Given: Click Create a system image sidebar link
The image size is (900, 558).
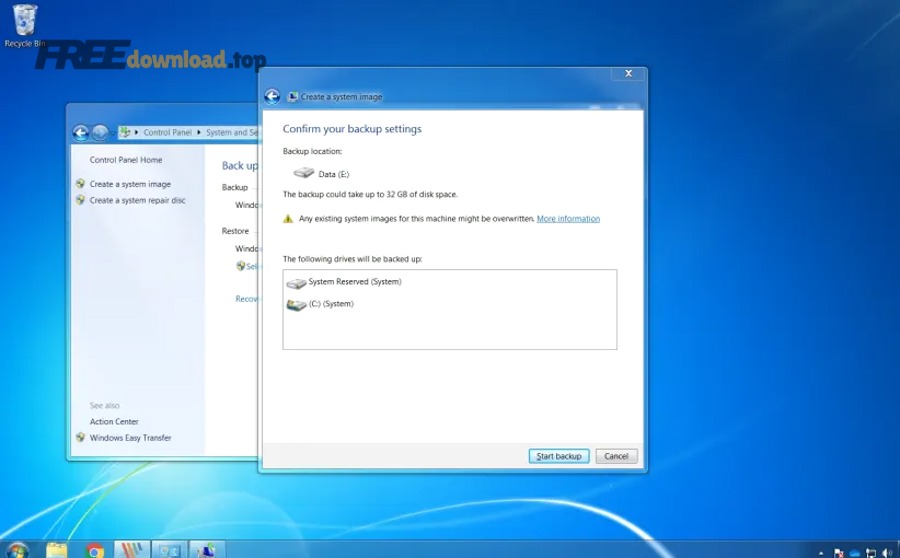Looking at the screenshot, I should (130, 184).
